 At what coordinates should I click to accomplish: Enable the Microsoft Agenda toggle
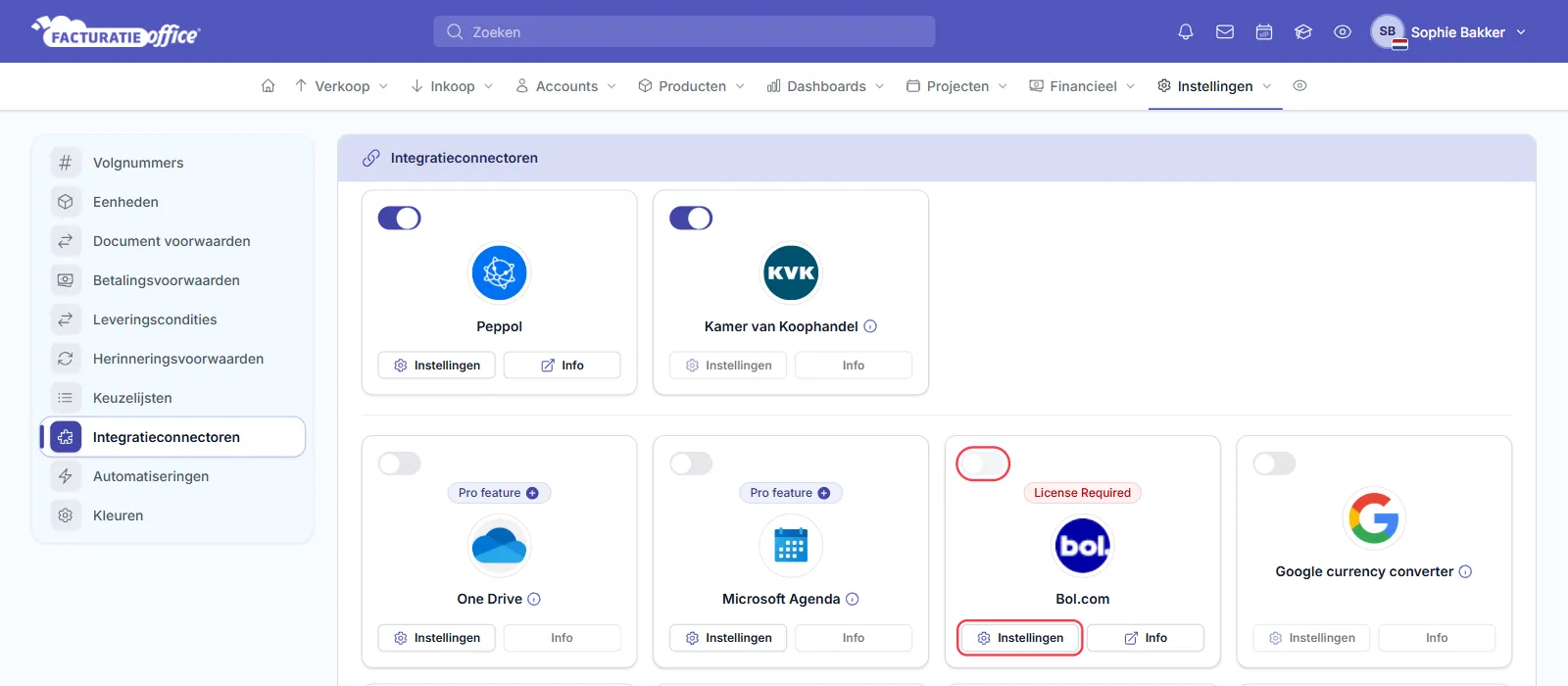691,464
